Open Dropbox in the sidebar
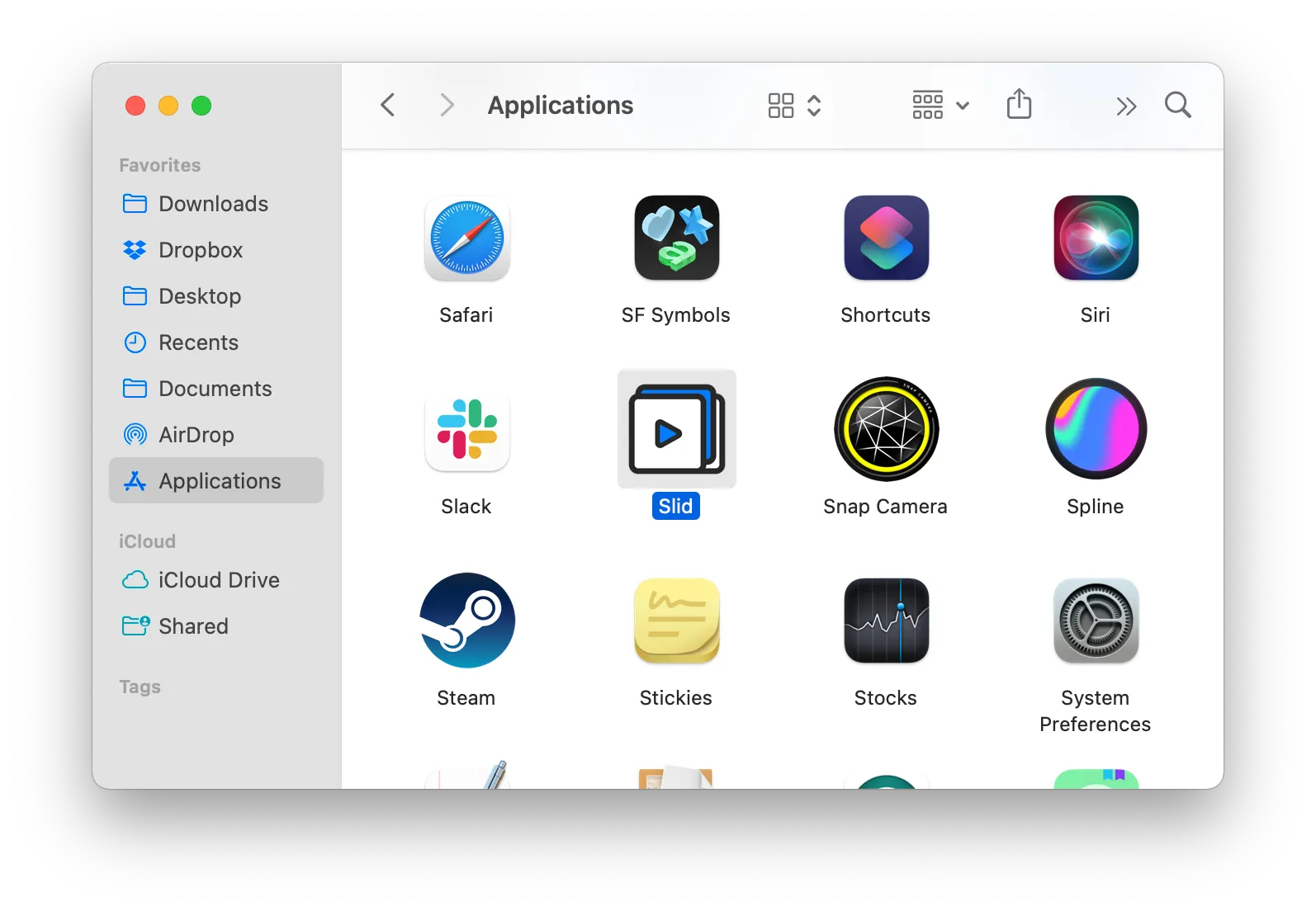This screenshot has height=911, width=1316. (x=216, y=250)
